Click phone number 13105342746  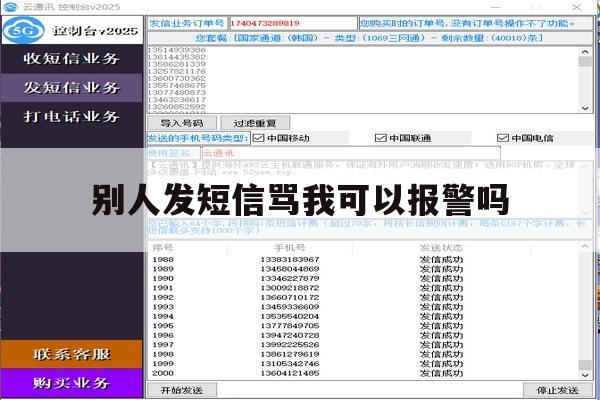290,364
